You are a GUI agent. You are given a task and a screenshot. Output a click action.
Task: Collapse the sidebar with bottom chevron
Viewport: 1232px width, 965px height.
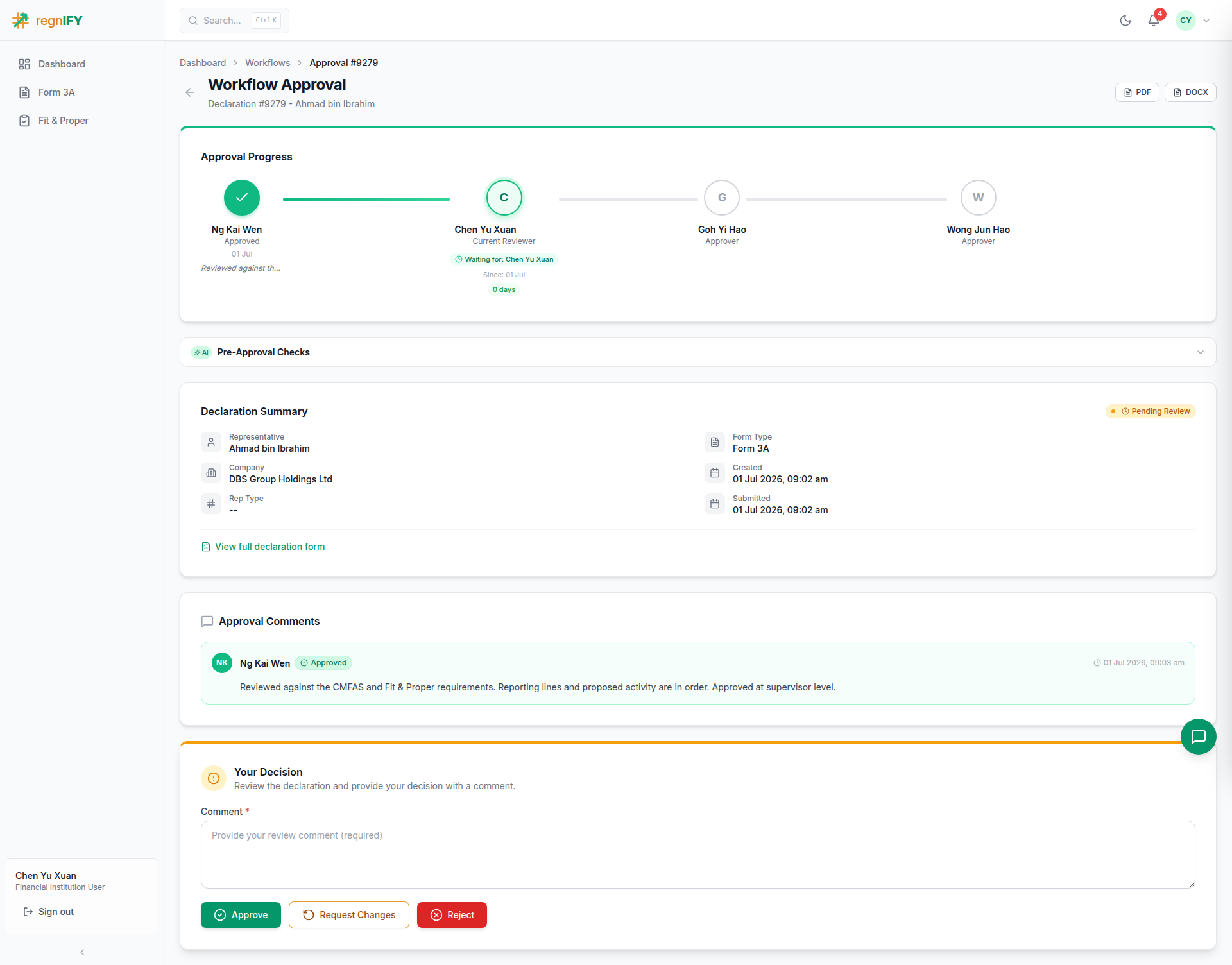tap(82, 952)
